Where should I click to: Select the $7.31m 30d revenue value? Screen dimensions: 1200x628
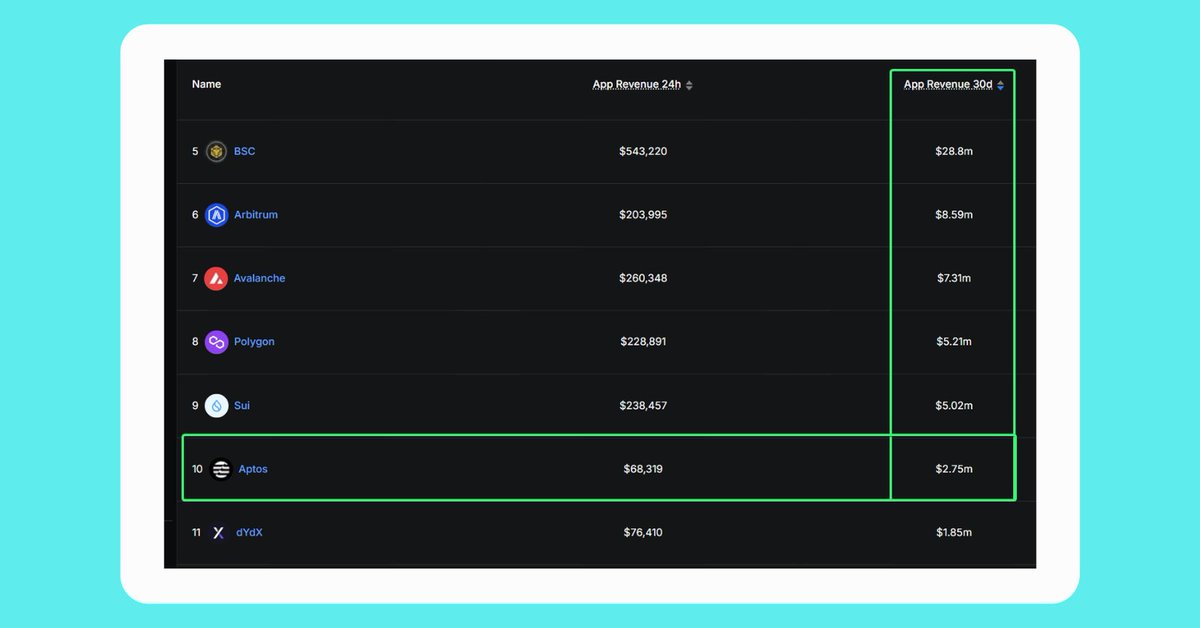coord(953,278)
